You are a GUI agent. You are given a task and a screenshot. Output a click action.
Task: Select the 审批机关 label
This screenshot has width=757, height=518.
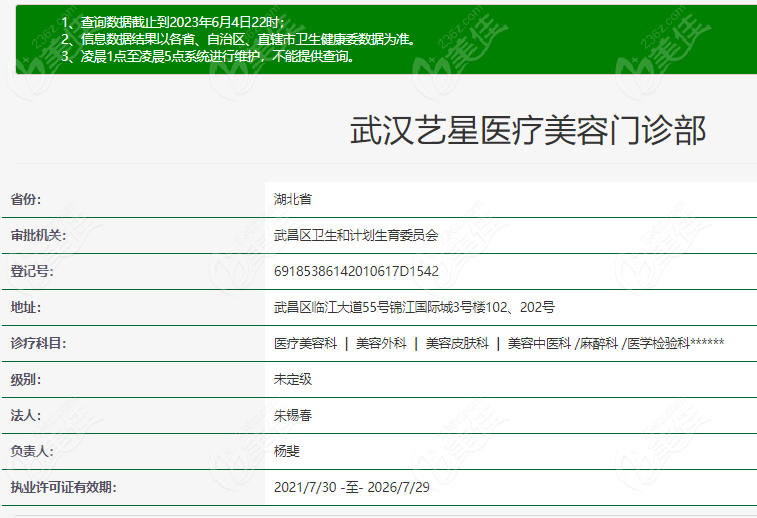point(39,235)
